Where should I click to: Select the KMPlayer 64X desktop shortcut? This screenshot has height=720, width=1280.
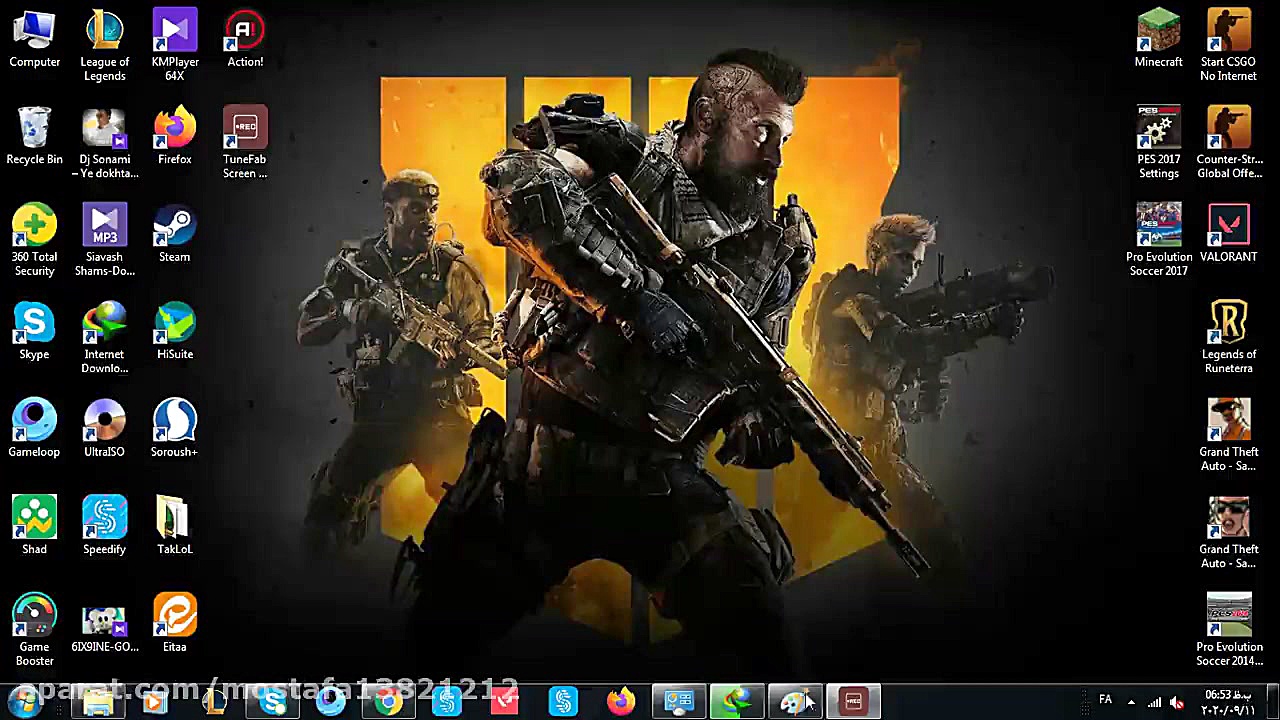[x=175, y=46]
